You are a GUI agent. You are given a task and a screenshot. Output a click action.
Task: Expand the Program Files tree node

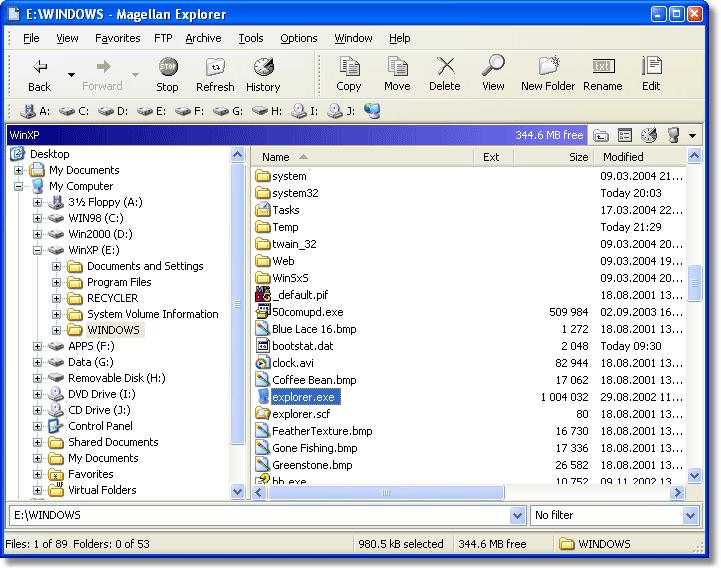(x=57, y=282)
